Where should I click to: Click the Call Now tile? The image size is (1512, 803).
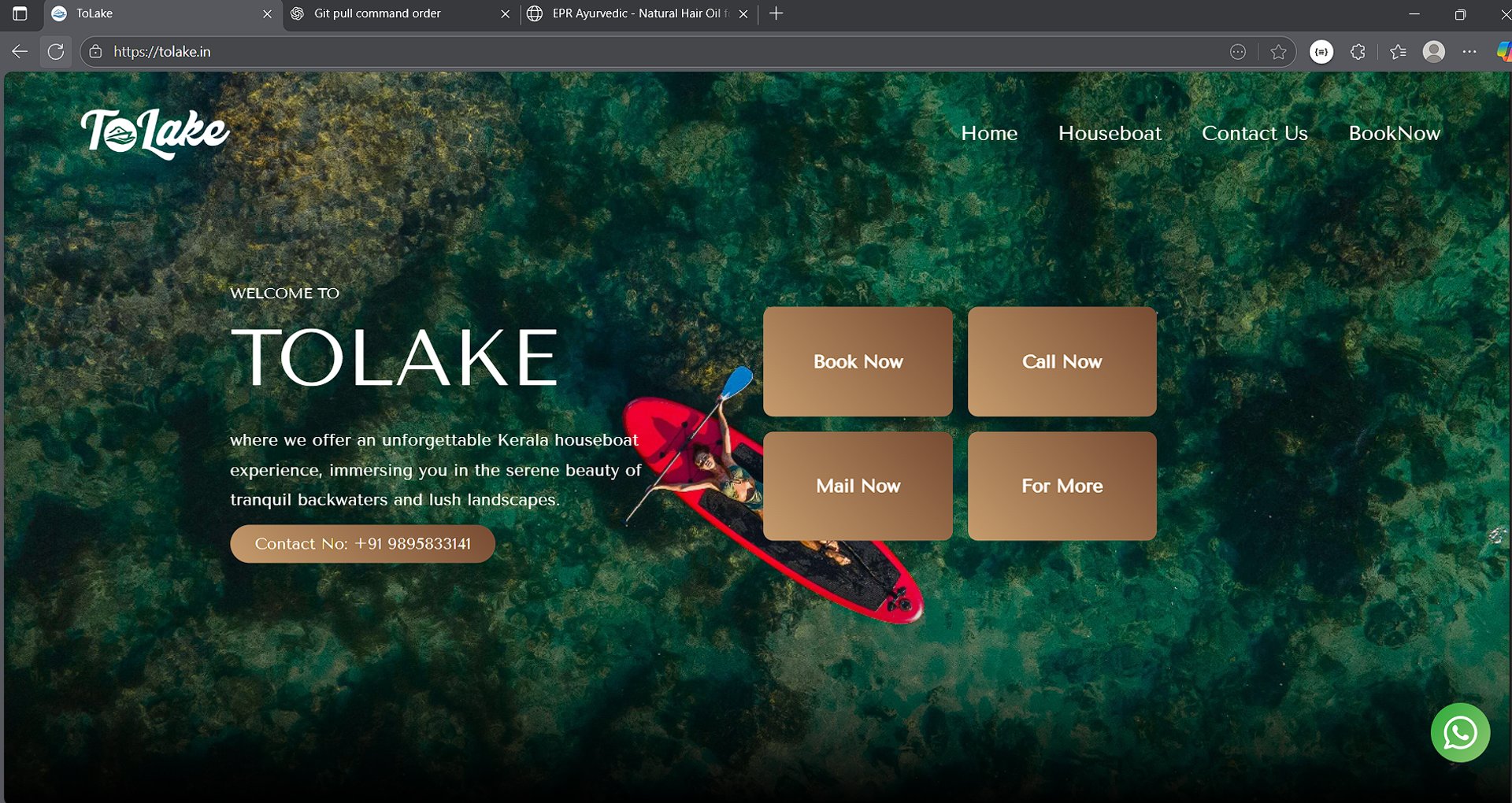click(1062, 361)
